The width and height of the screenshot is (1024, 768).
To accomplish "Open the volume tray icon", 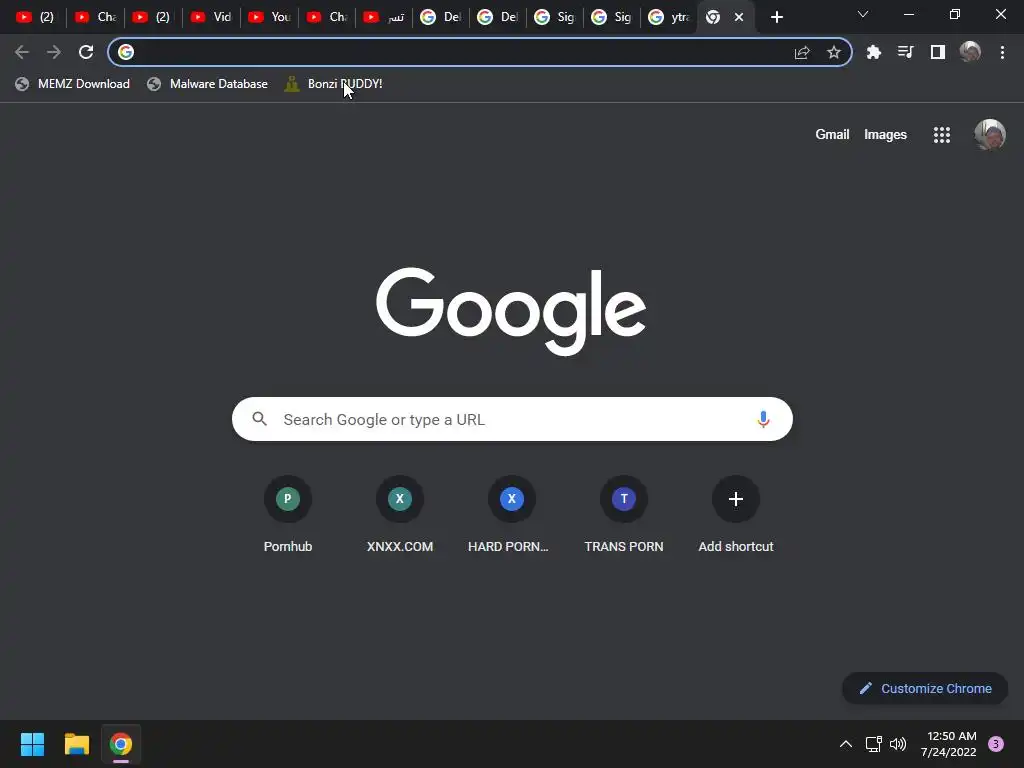I will coord(898,744).
